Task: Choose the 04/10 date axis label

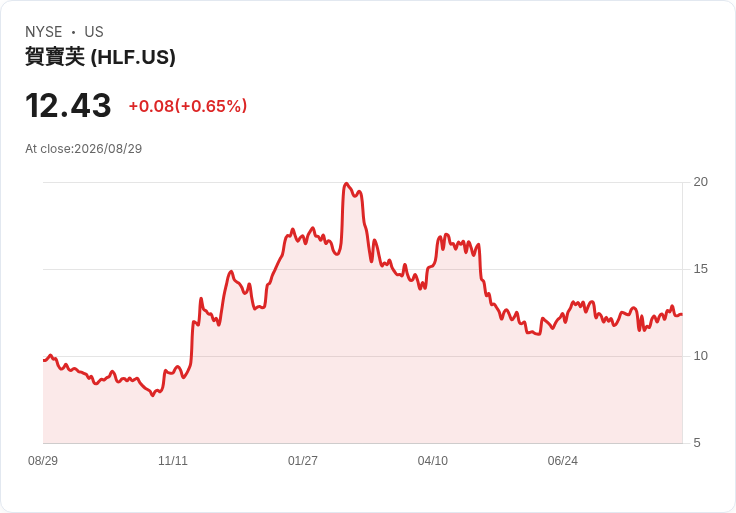Action: click(x=433, y=461)
